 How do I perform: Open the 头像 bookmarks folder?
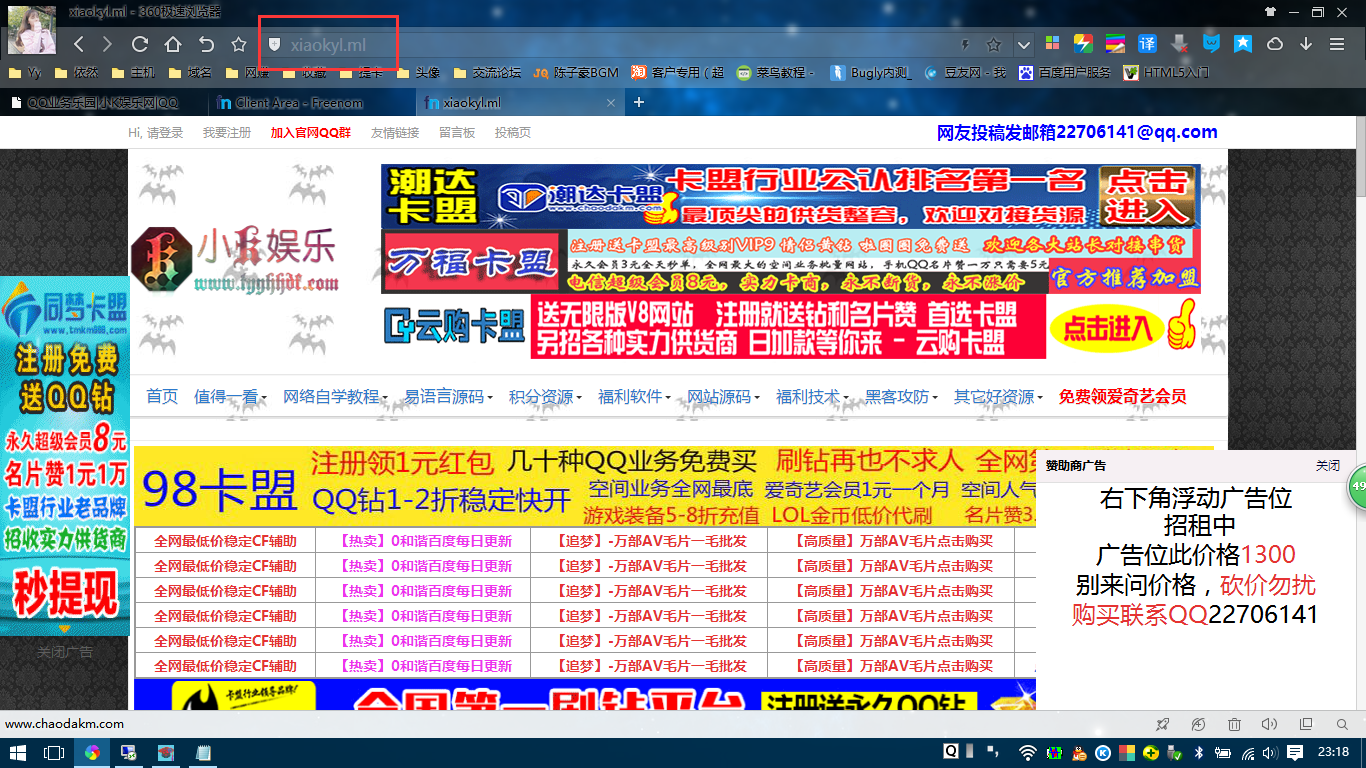(418, 73)
